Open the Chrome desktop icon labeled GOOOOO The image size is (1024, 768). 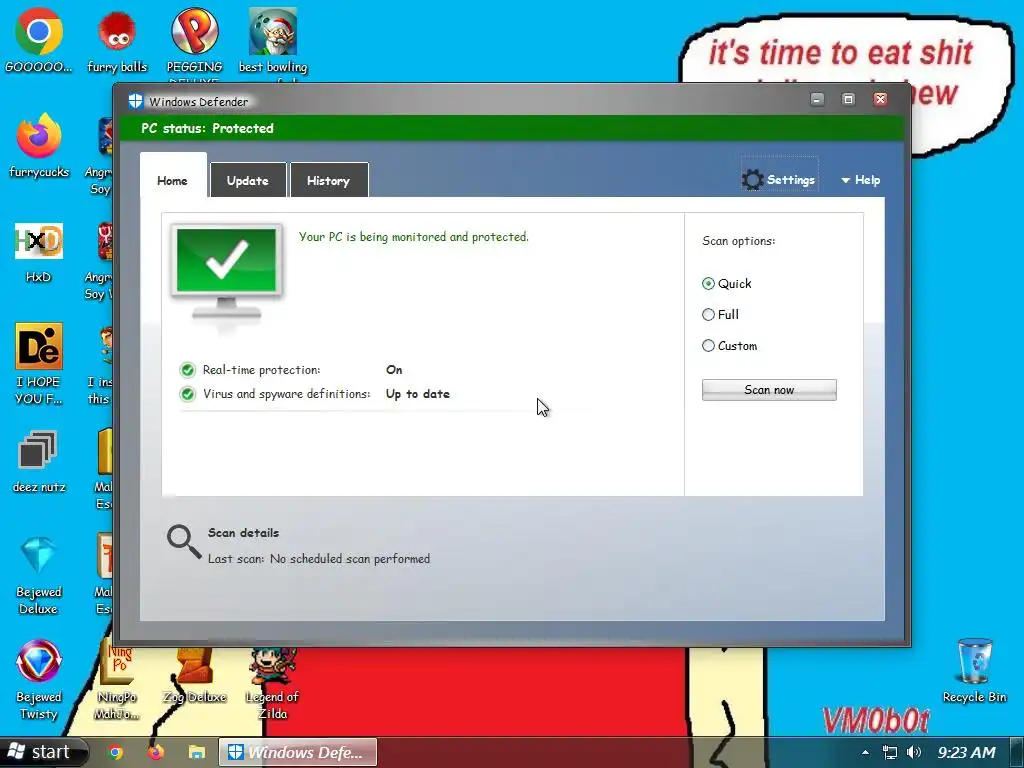pyautogui.click(x=39, y=40)
